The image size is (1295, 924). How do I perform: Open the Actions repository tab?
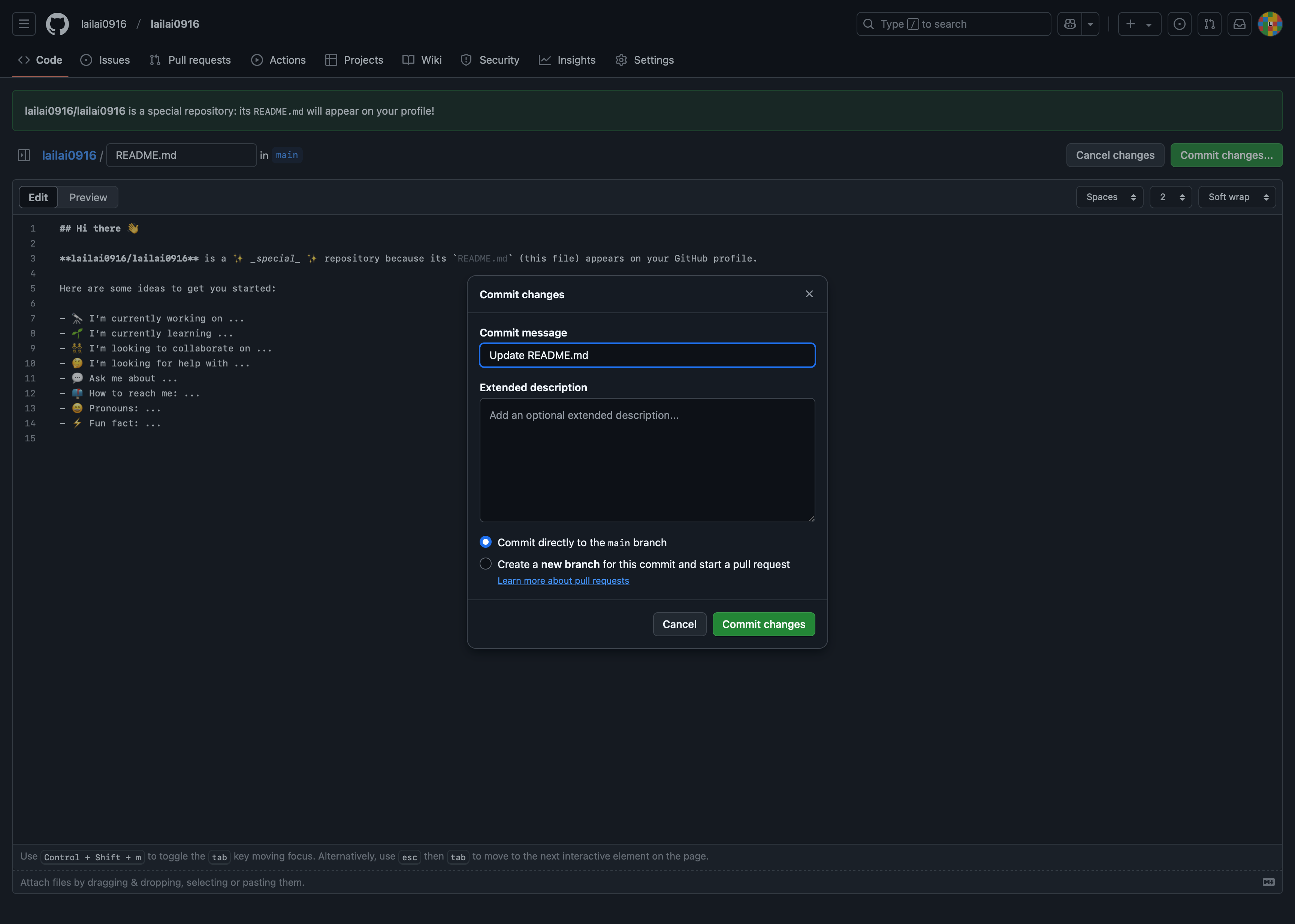tap(278, 60)
